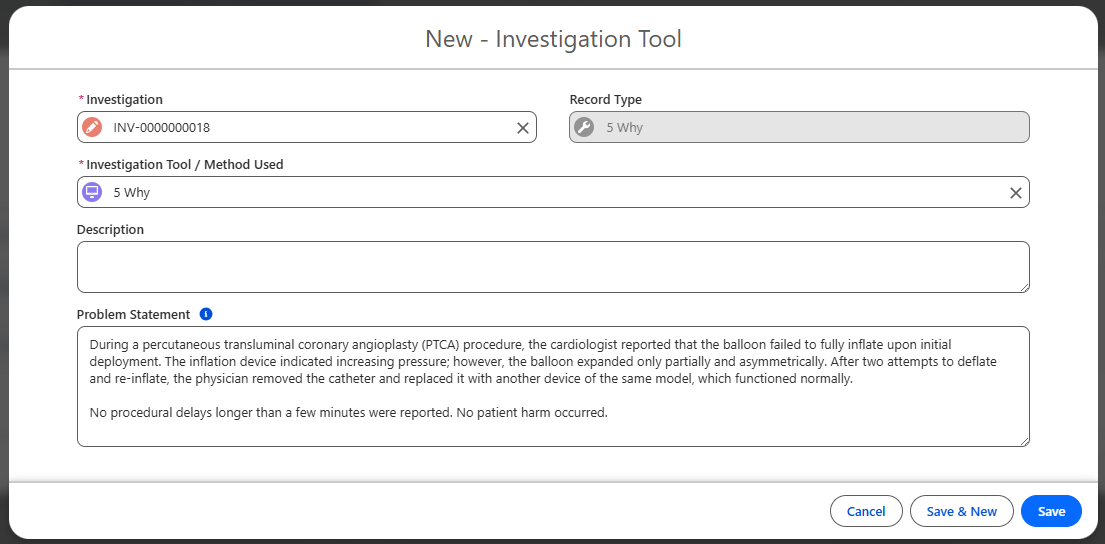
Task: Click the Description field label
Action: (x=110, y=230)
